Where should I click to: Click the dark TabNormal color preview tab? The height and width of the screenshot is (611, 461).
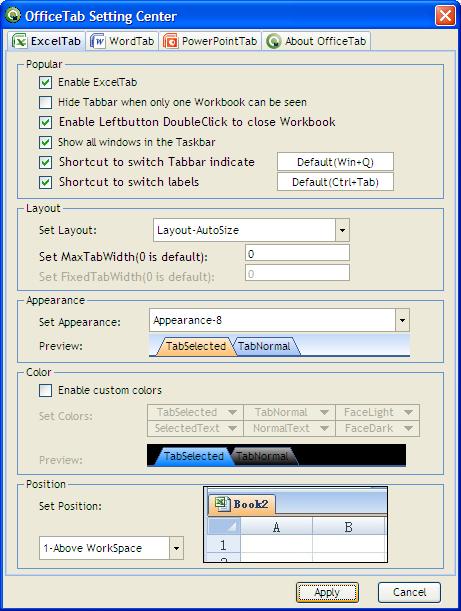tap(263, 456)
